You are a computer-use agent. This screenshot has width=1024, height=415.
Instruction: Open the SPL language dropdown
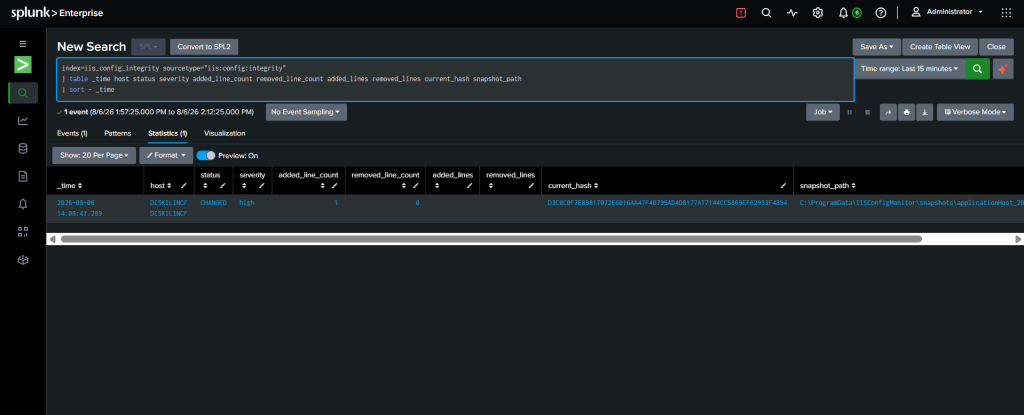click(148, 47)
